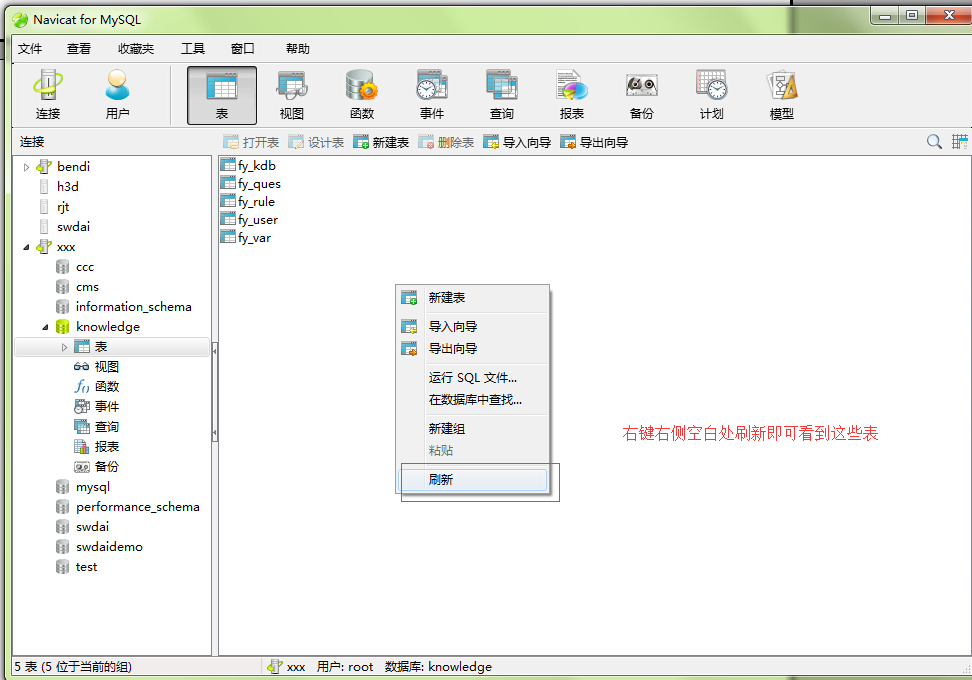Image resolution: width=972 pixels, height=680 pixels.
Task: Open the 计划 schedule section
Action: click(x=712, y=95)
